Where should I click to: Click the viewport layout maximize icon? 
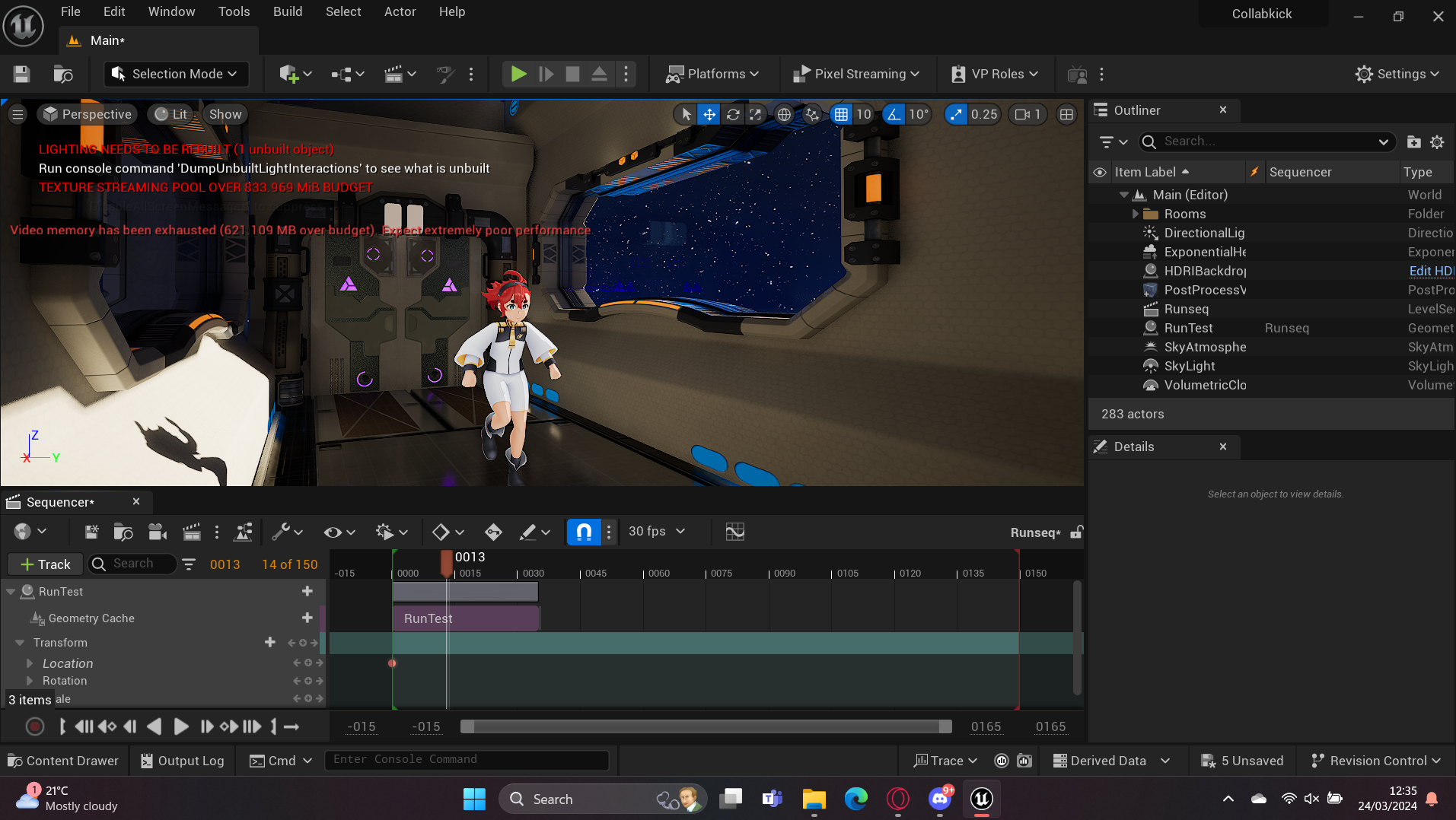pyautogui.click(x=1066, y=114)
